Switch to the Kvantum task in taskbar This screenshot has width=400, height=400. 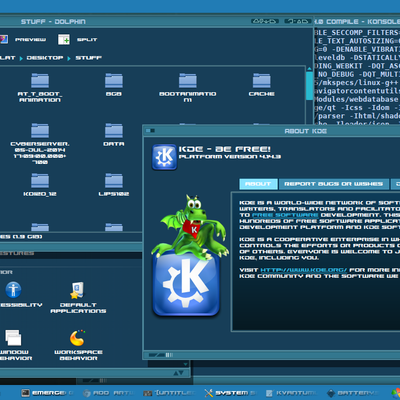coord(292,393)
